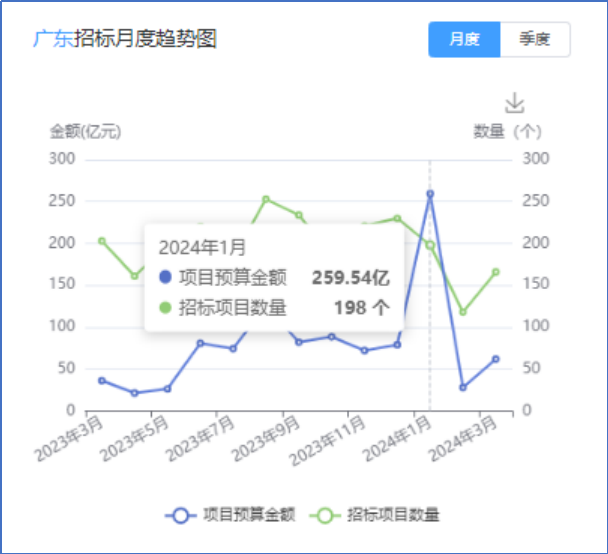Click the 2023年11月 x-axis label
The width and height of the screenshot is (608, 554).
(x=328, y=440)
